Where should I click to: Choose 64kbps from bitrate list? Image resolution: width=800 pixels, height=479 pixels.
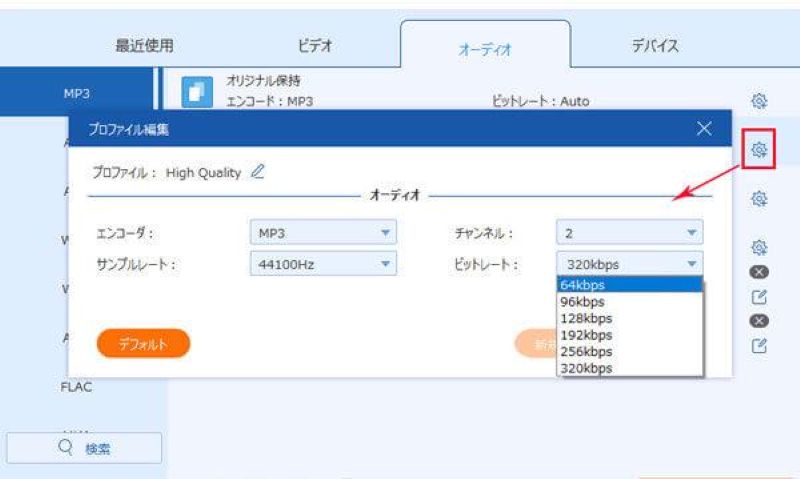point(630,285)
